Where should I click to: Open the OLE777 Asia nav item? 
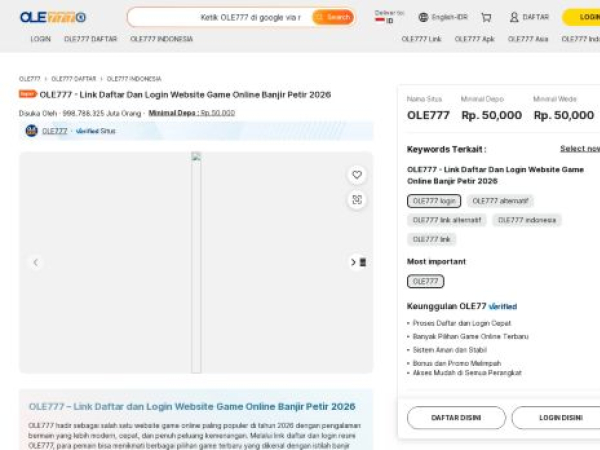point(528,39)
